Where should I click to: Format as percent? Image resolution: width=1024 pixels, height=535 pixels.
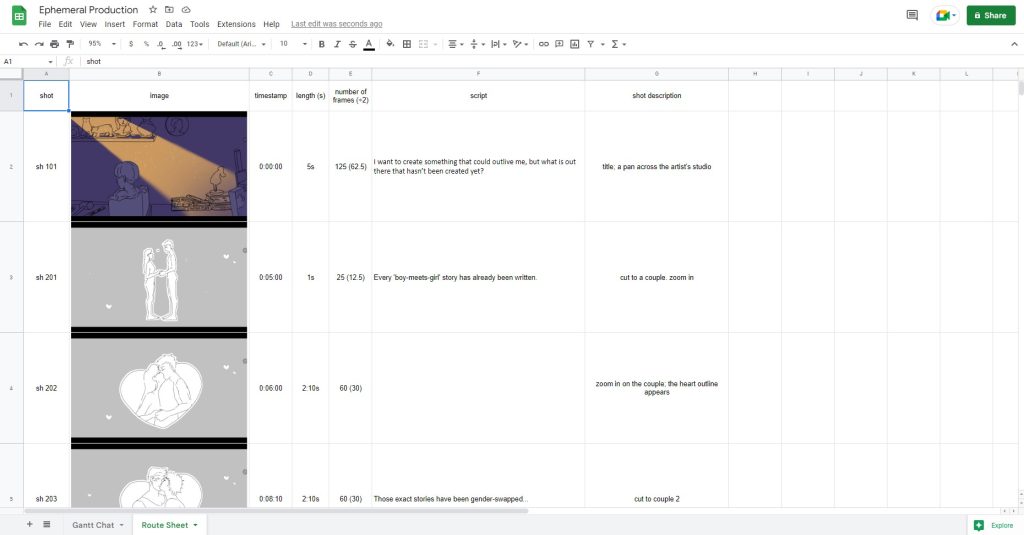(x=146, y=44)
